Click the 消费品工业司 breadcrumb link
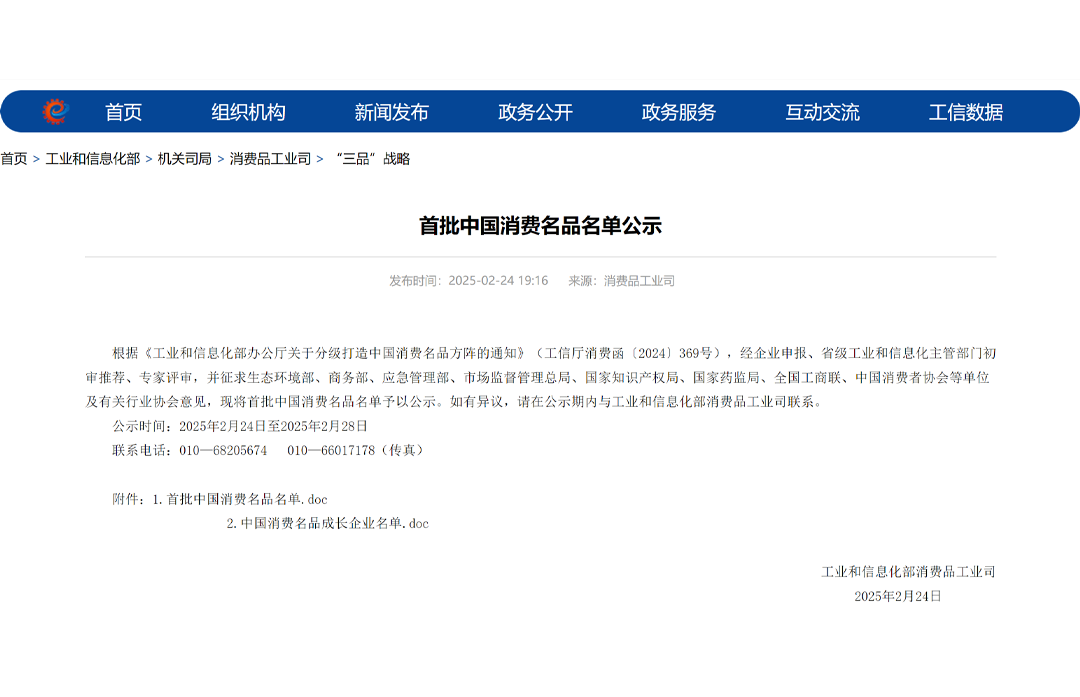Screen dimensions: 1080x697 [270, 159]
